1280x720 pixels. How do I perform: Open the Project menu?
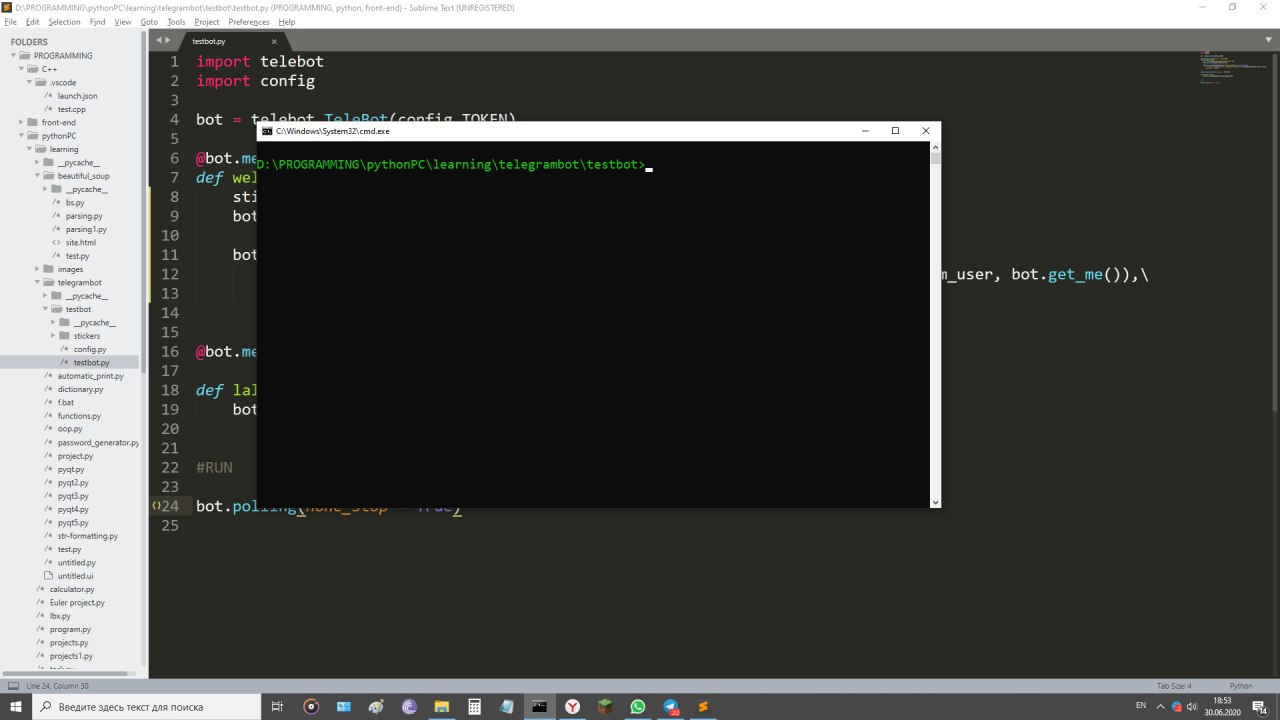[207, 21]
